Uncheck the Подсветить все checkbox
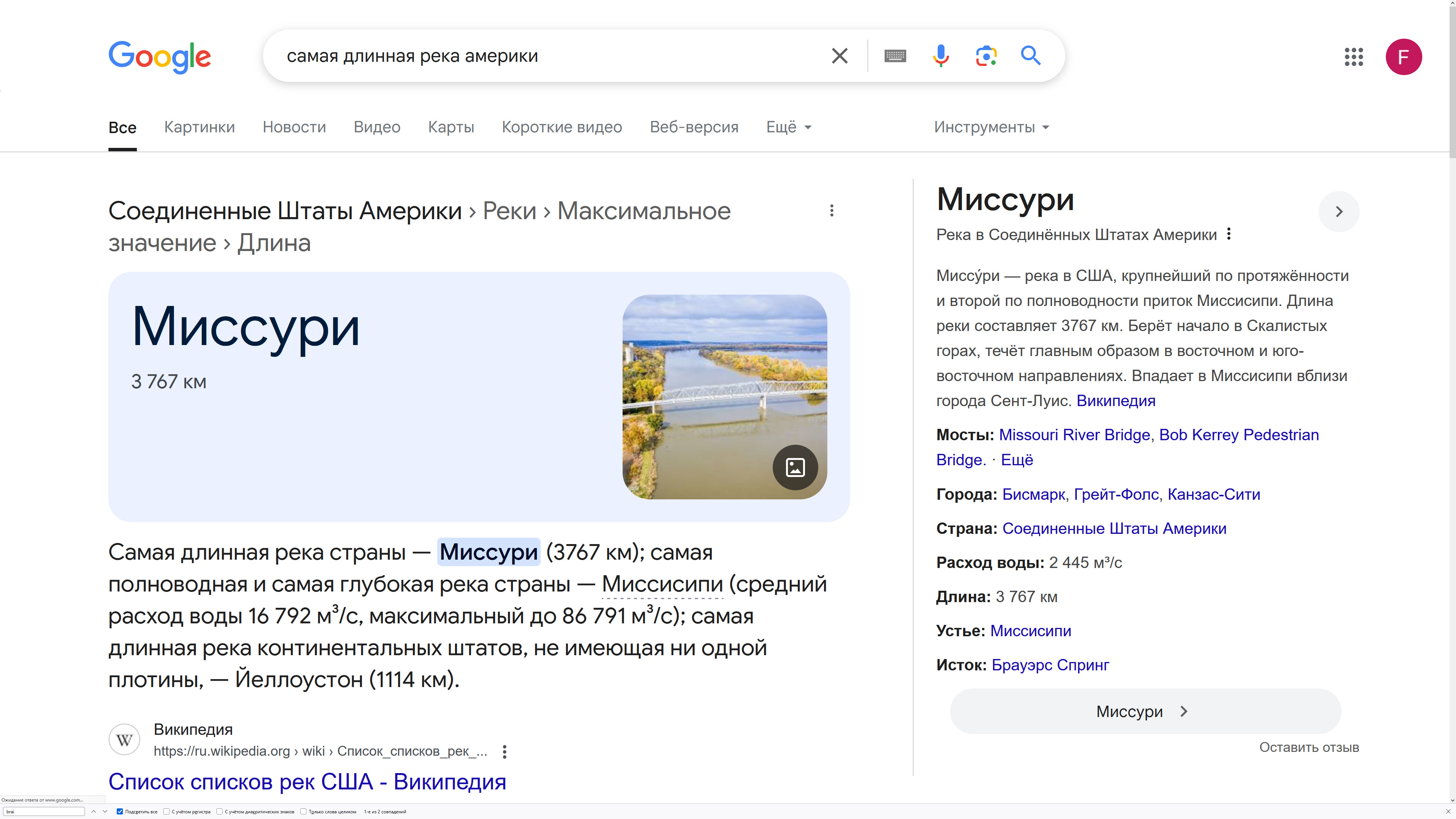 tap(120, 812)
